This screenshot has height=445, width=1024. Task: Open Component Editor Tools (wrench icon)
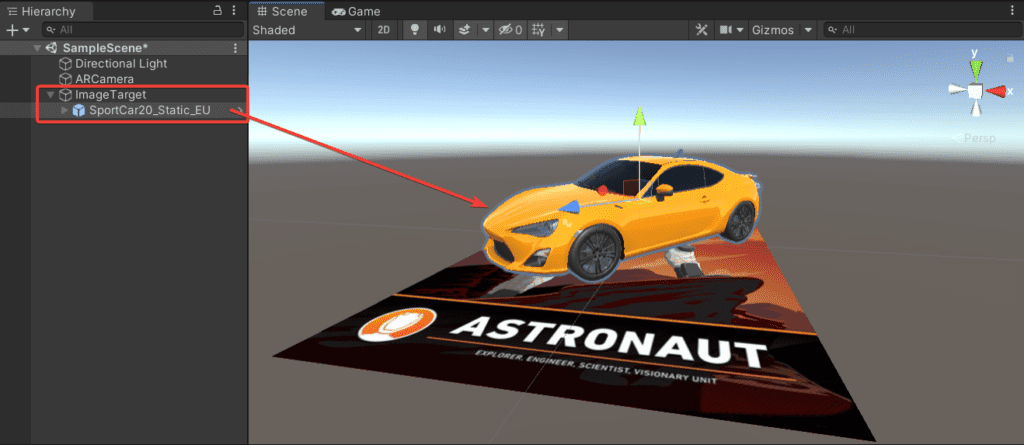(x=702, y=29)
